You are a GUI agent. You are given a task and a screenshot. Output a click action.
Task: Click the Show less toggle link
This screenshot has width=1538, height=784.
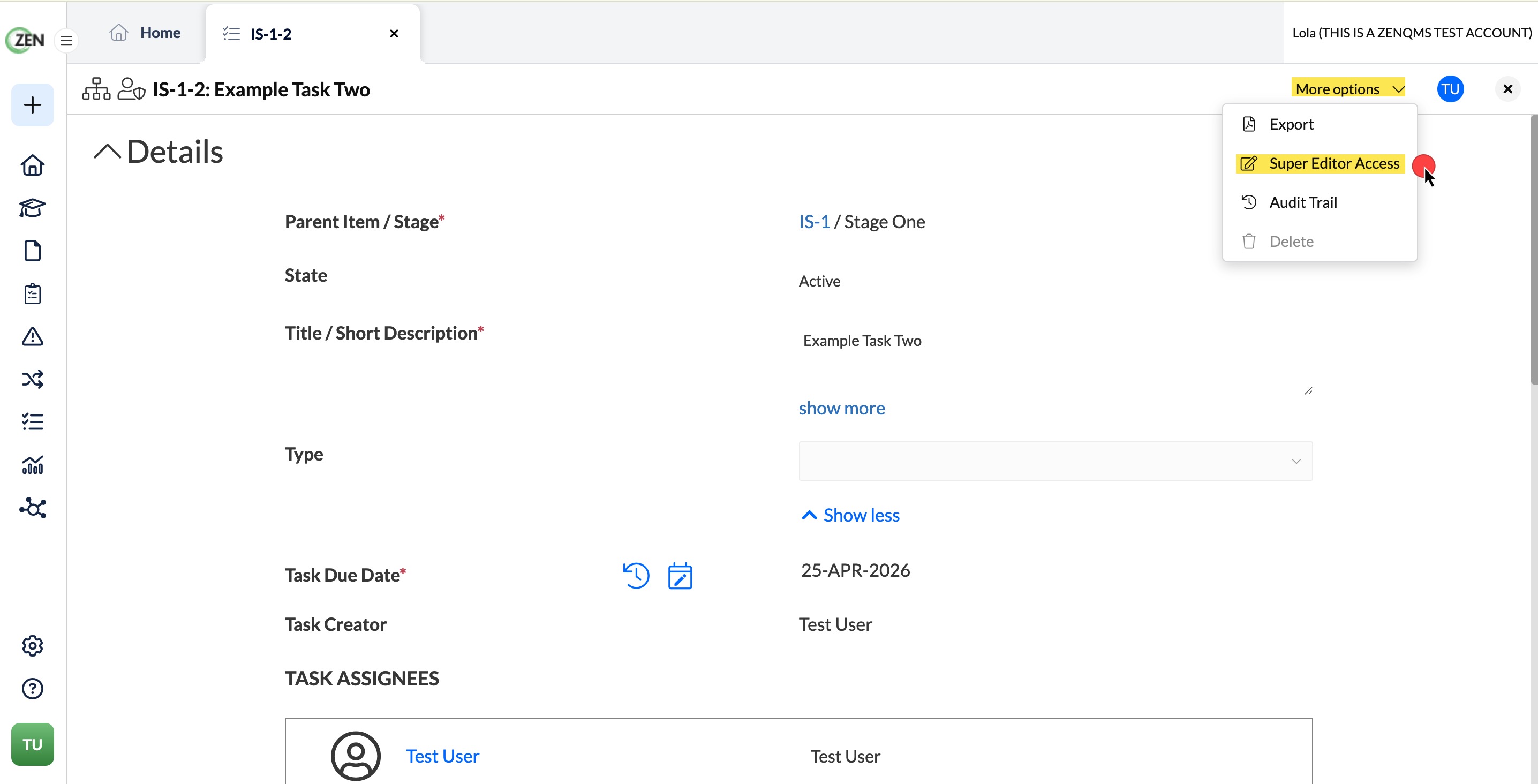[850, 515]
